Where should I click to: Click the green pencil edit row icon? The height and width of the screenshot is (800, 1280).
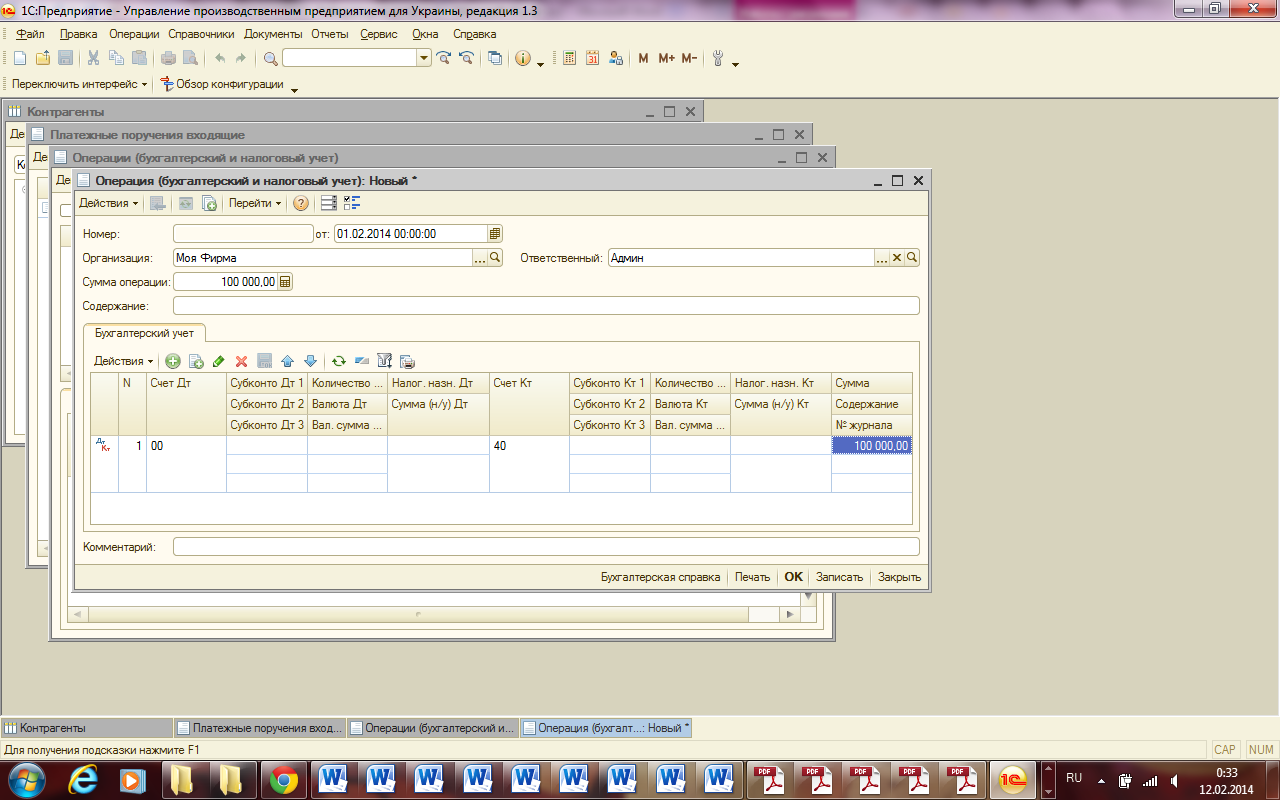[219, 361]
